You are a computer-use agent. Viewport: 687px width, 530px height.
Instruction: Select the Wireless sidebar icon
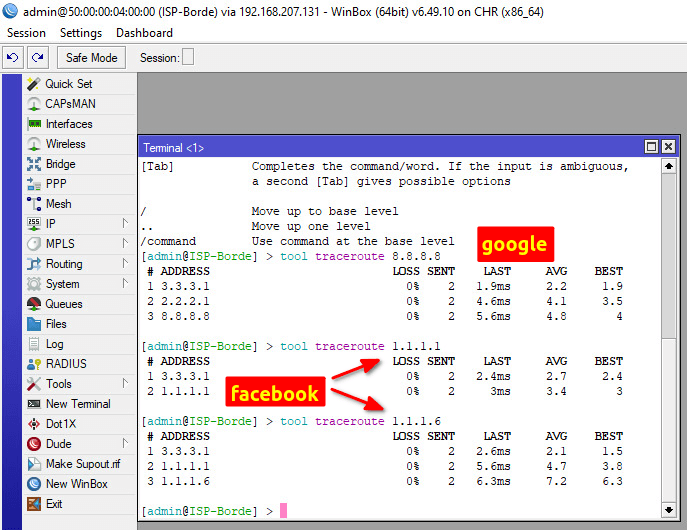(x=34, y=144)
